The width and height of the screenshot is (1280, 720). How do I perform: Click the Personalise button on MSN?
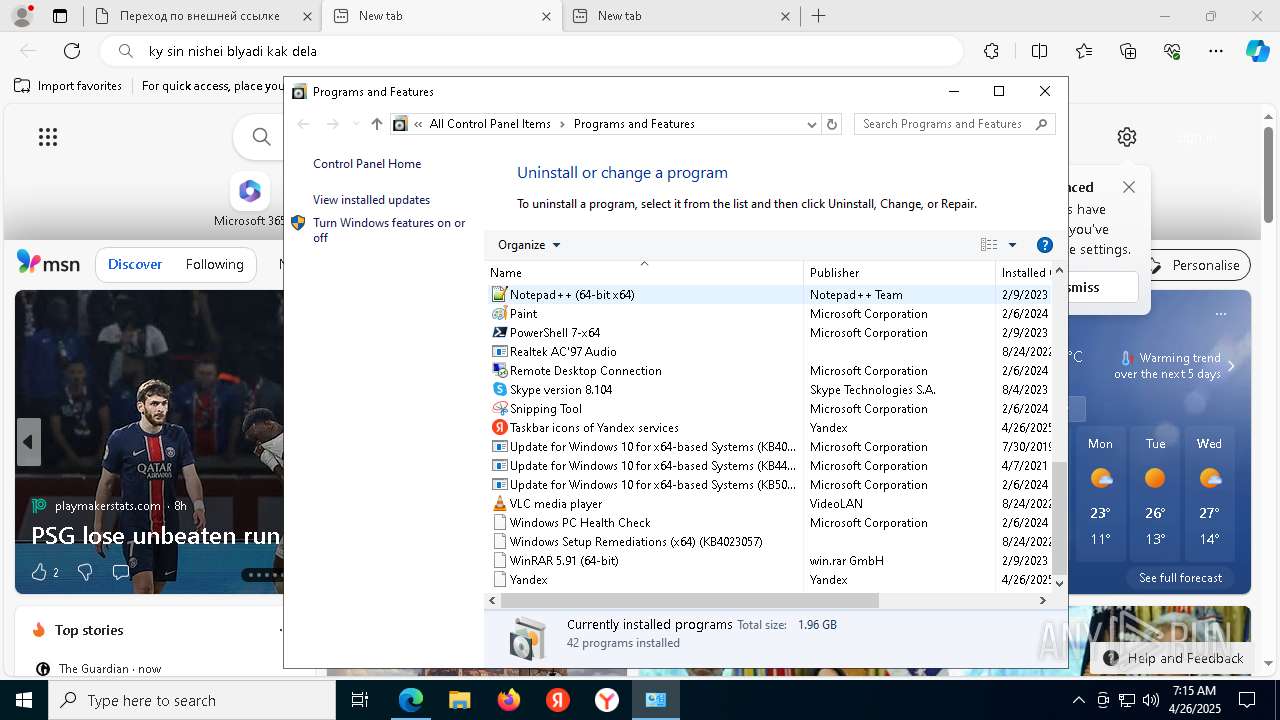tap(1196, 265)
